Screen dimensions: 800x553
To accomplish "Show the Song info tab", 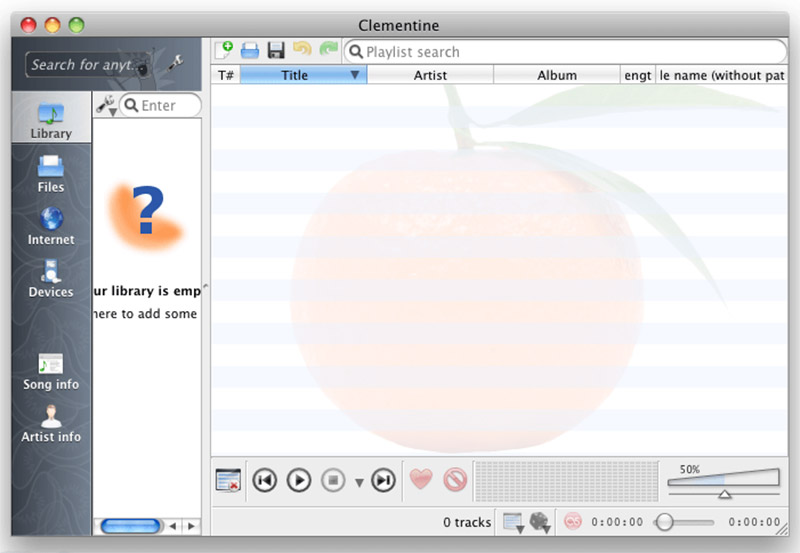I will (51, 371).
